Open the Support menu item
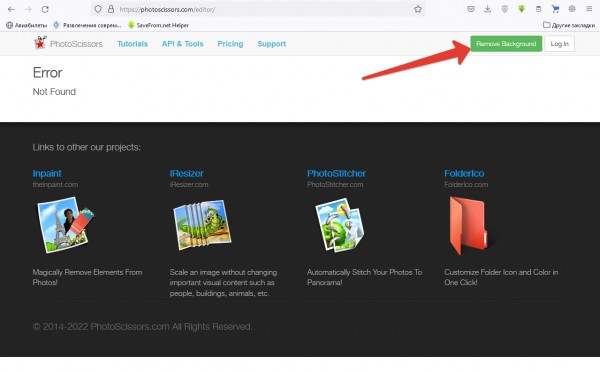Screen dimensions: 600x372 tap(272, 44)
